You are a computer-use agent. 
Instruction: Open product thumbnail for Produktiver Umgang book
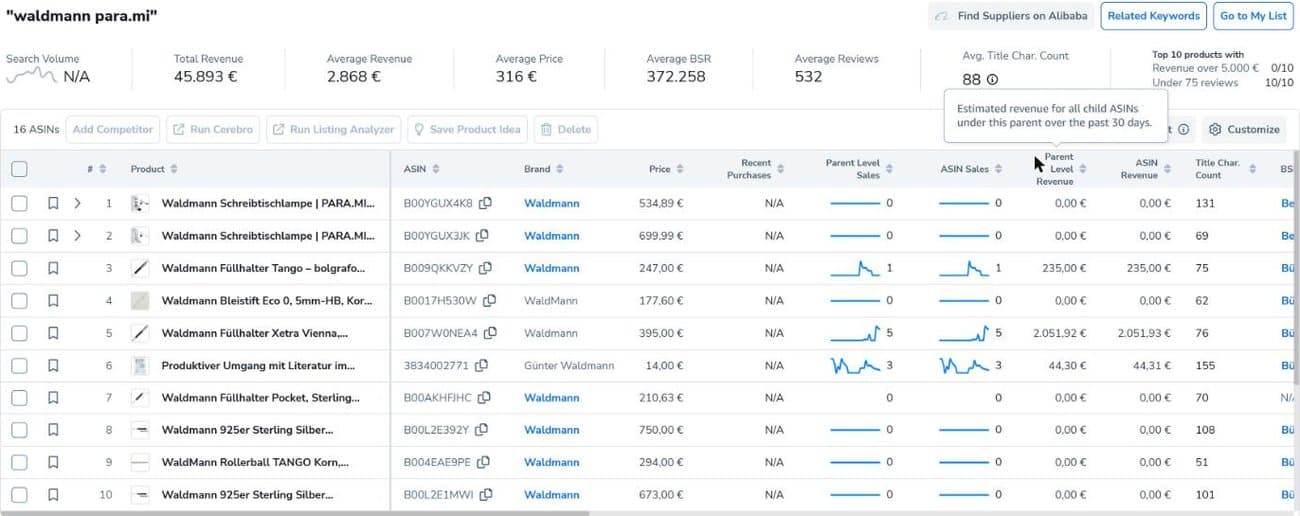140,366
